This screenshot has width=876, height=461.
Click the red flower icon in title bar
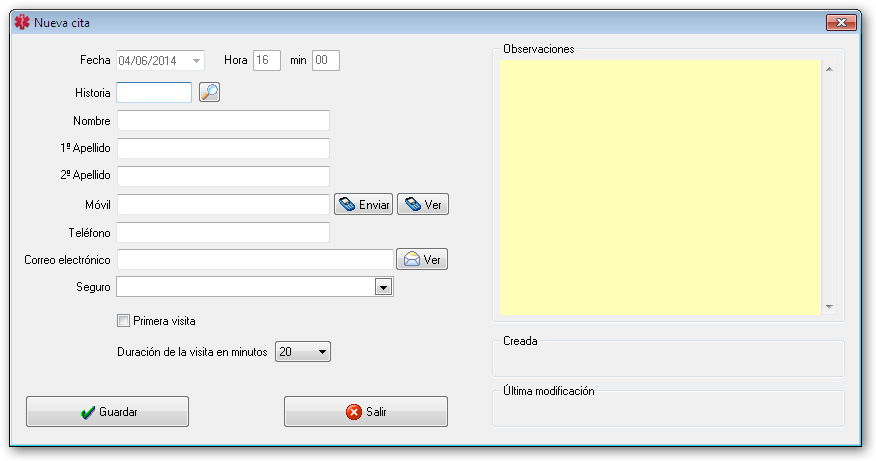[22, 22]
